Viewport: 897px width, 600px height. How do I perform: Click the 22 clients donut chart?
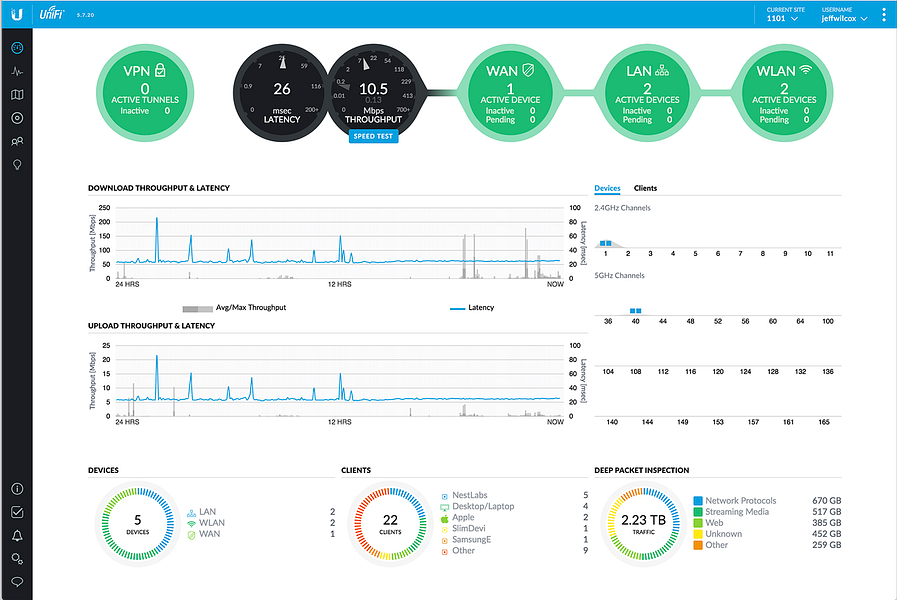[390, 523]
